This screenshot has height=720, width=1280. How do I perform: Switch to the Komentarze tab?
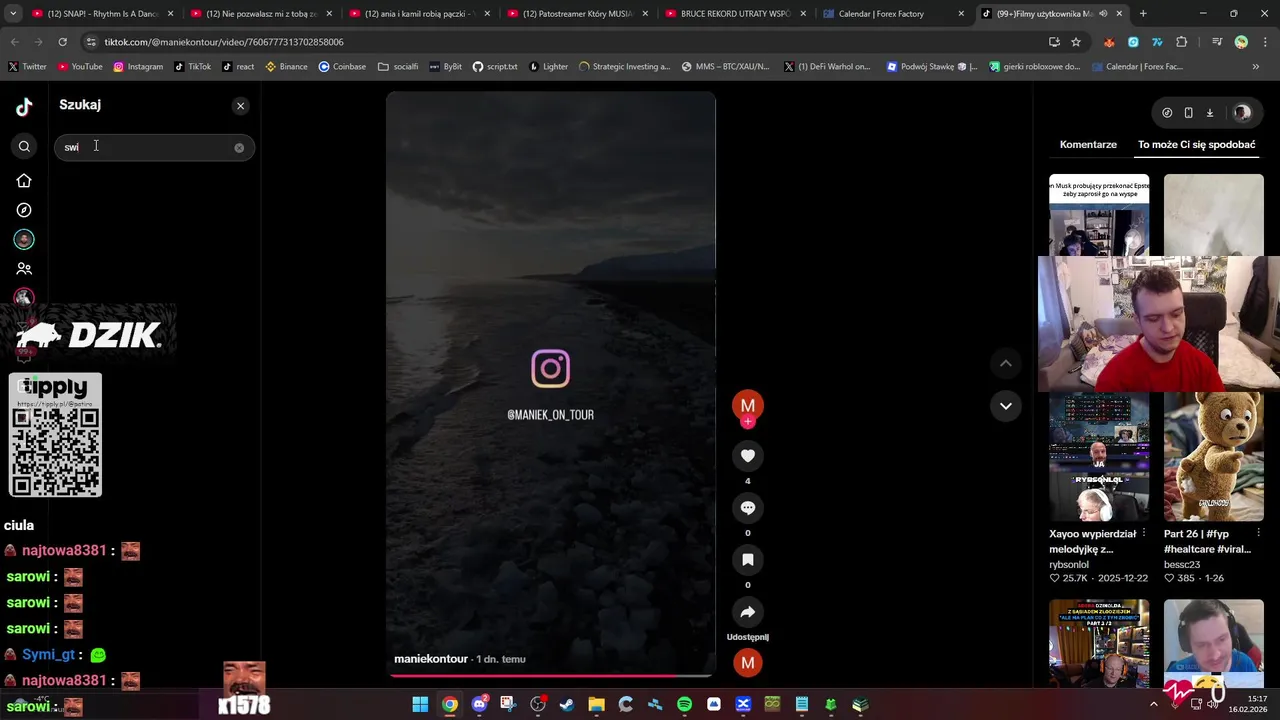(x=1088, y=145)
